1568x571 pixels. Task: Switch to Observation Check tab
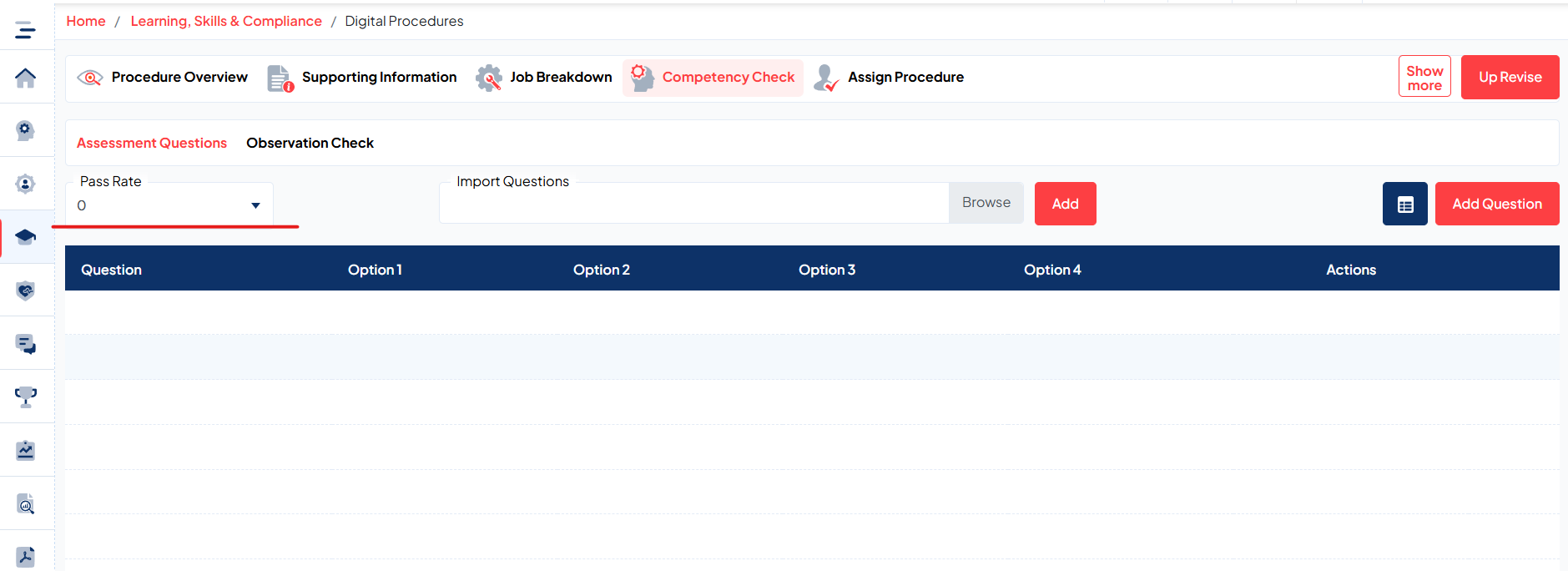click(310, 143)
